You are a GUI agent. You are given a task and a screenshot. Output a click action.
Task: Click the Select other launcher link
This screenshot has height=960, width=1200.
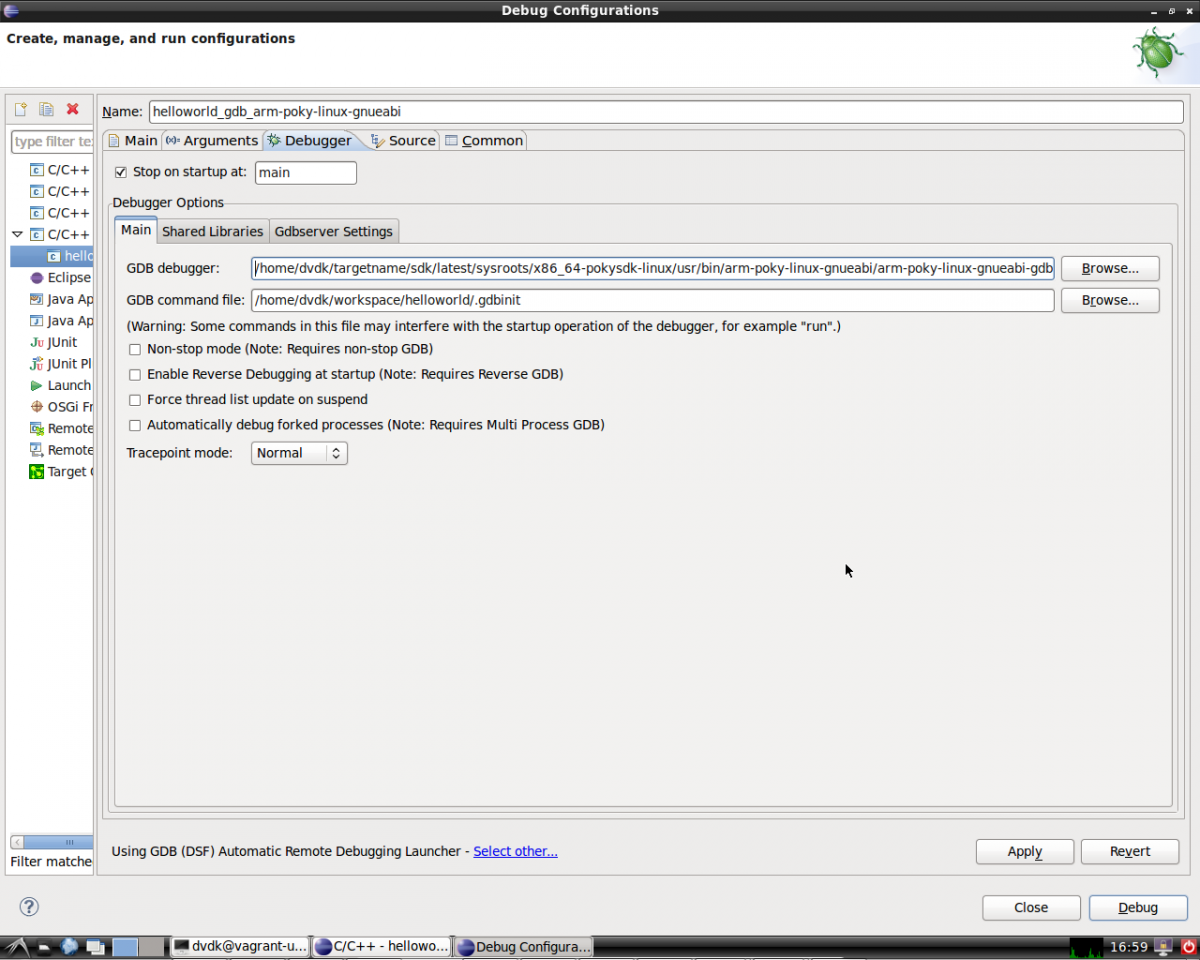[515, 851]
